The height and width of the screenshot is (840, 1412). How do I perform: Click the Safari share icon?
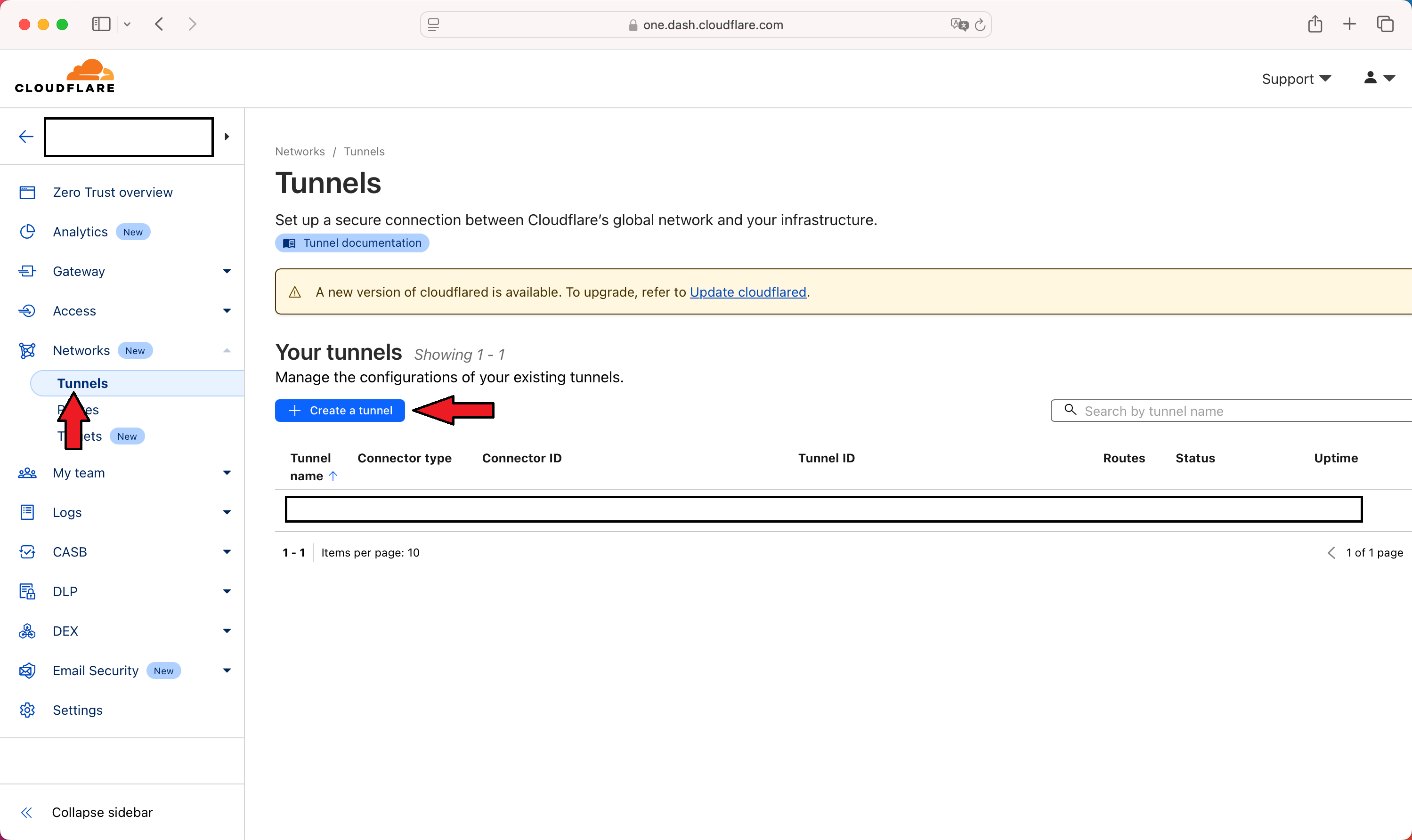[x=1315, y=24]
